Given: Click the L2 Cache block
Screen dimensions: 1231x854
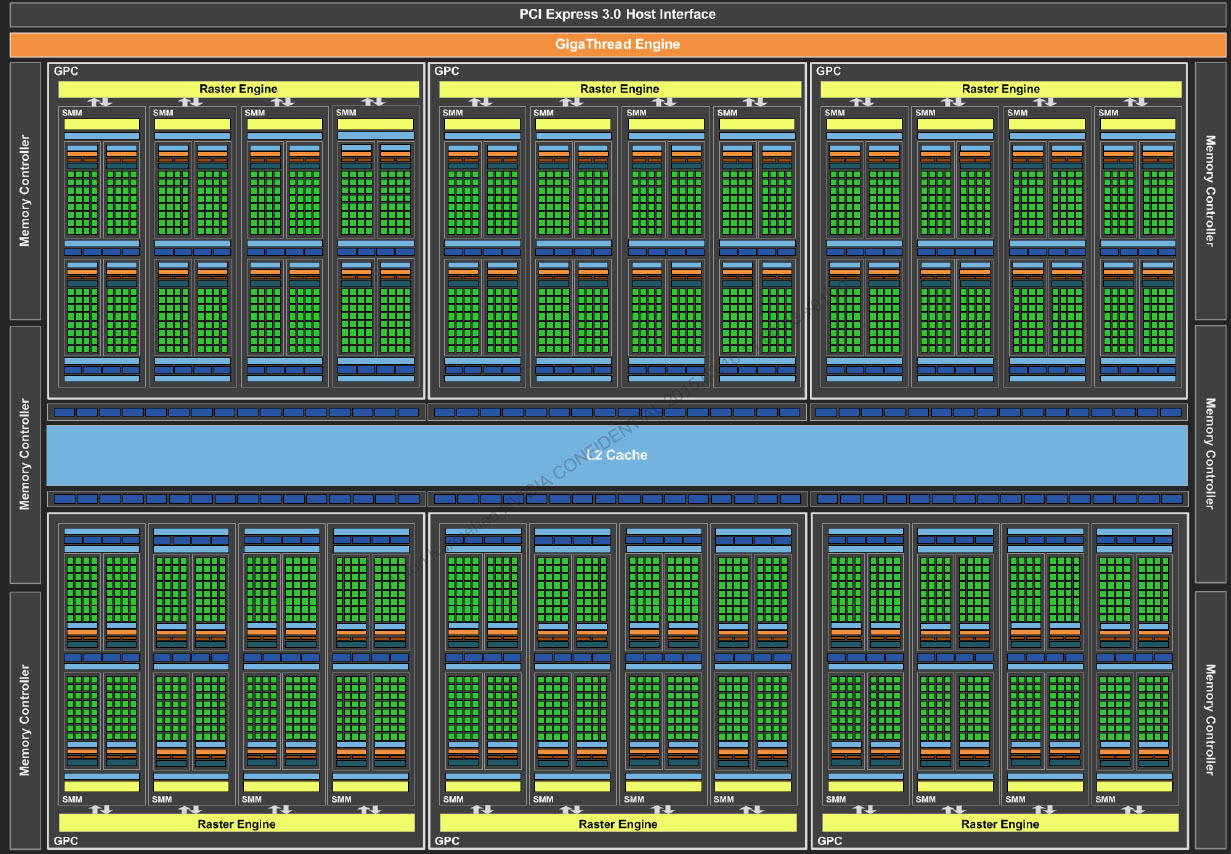Looking at the screenshot, I should point(616,455).
